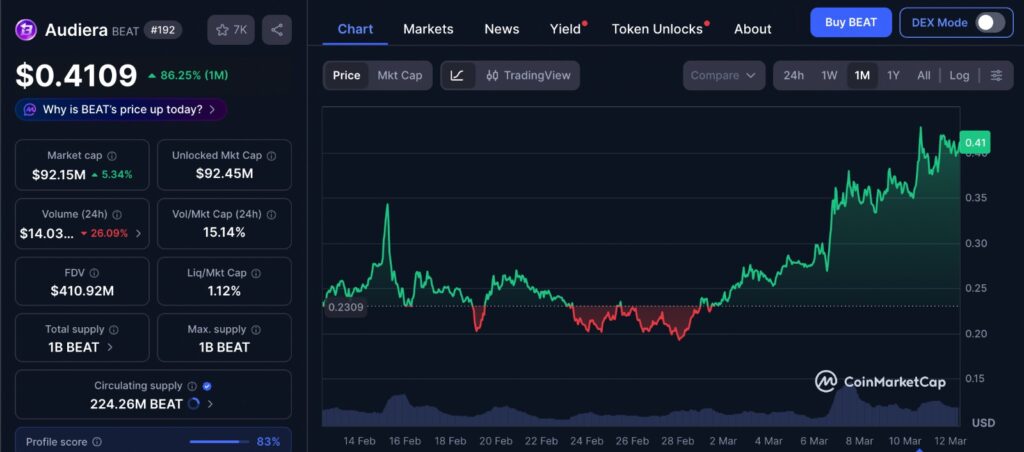Click the verified checkmark by Circulating supply
This screenshot has height=452, width=1024.
click(207, 386)
